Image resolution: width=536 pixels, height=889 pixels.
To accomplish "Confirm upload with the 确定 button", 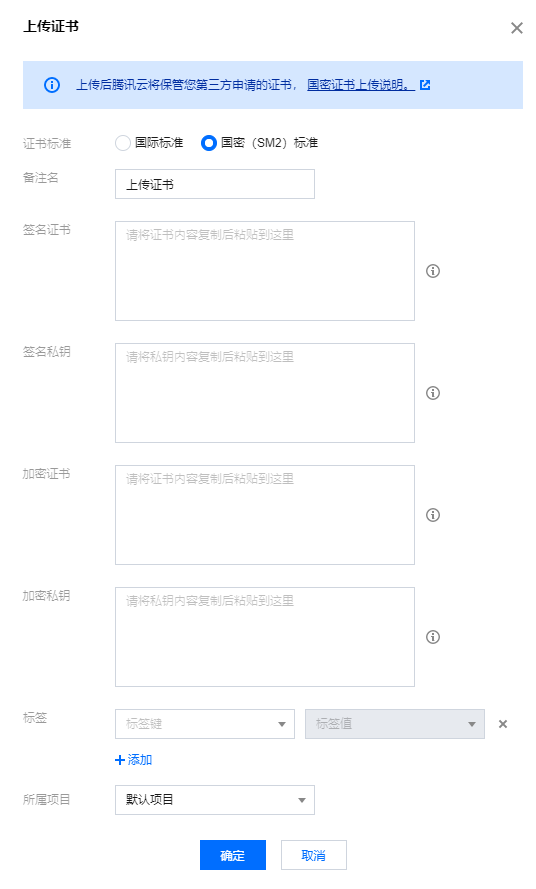I will tap(233, 855).
